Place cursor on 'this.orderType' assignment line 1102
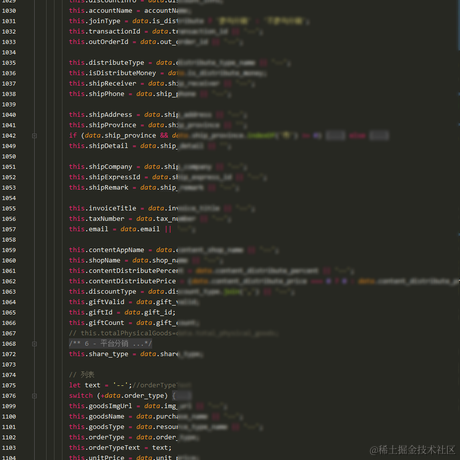460x460 pixels. [134, 437]
